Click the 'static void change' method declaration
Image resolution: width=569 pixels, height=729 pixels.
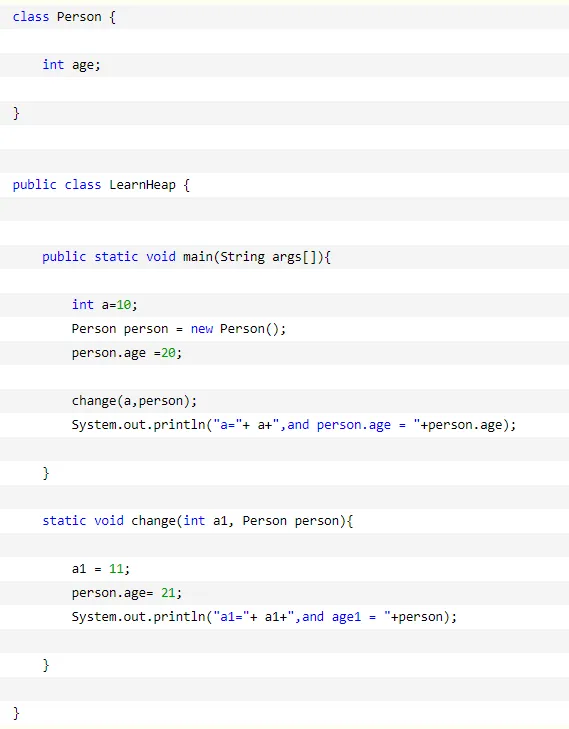[198, 521]
